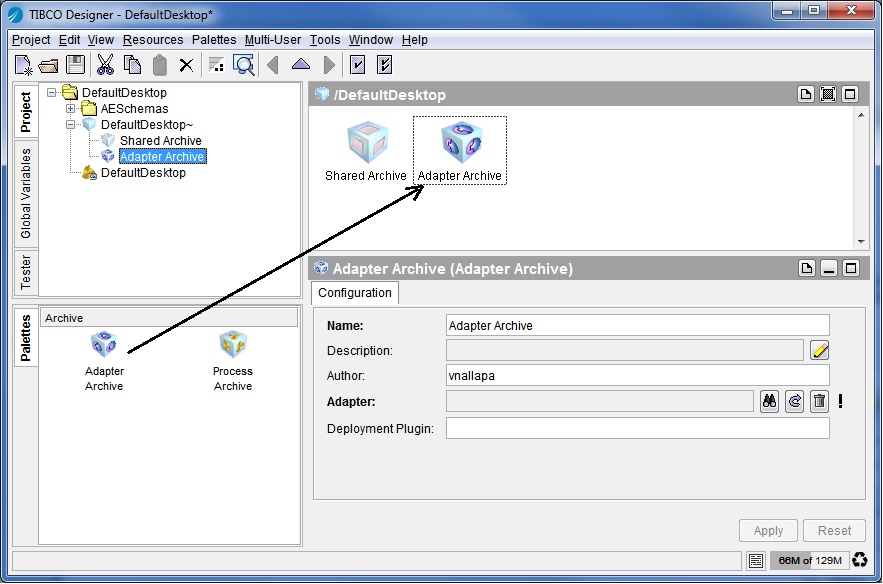This screenshot has height=584, width=883.
Task: Select Shared Archive in the project tree
Action: click(160, 141)
